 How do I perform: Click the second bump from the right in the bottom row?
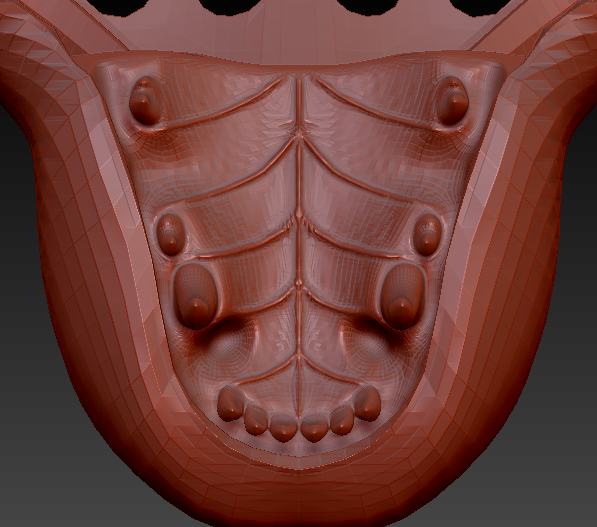(x=342, y=420)
